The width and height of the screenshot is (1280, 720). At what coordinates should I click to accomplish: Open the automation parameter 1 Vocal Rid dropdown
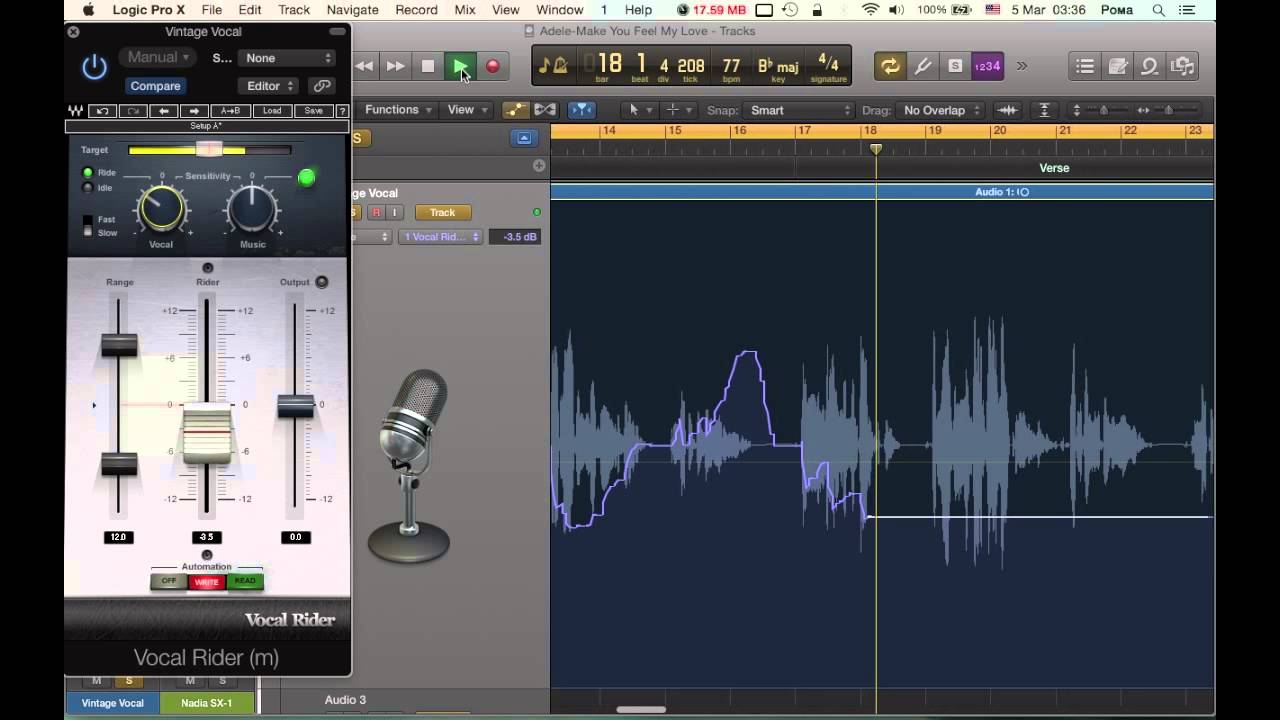pos(441,237)
